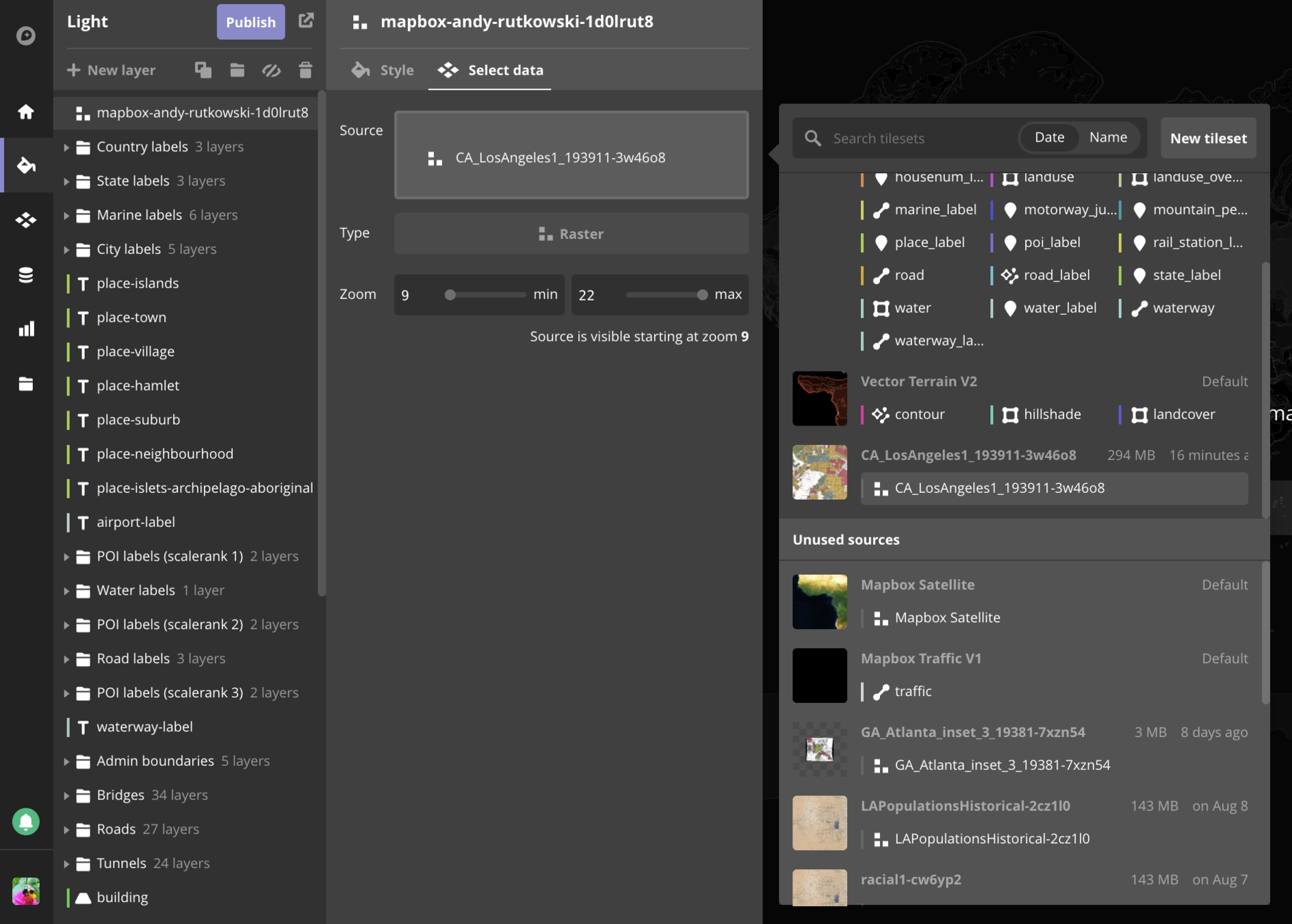Select the place-islands layer
The height and width of the screenshot is (924, 1292).
tap(185, 283)
